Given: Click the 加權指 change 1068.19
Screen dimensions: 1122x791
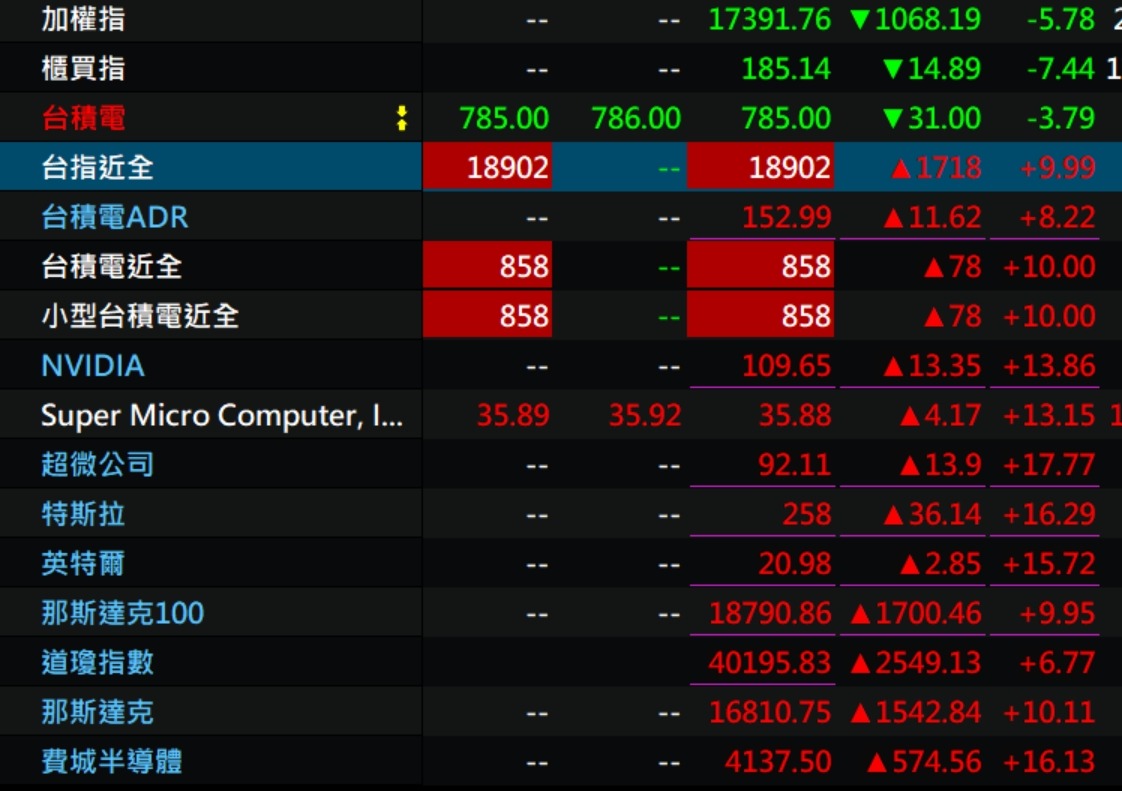Looking at the screenshot, I should pyautogui.click(x=916, y=19).
